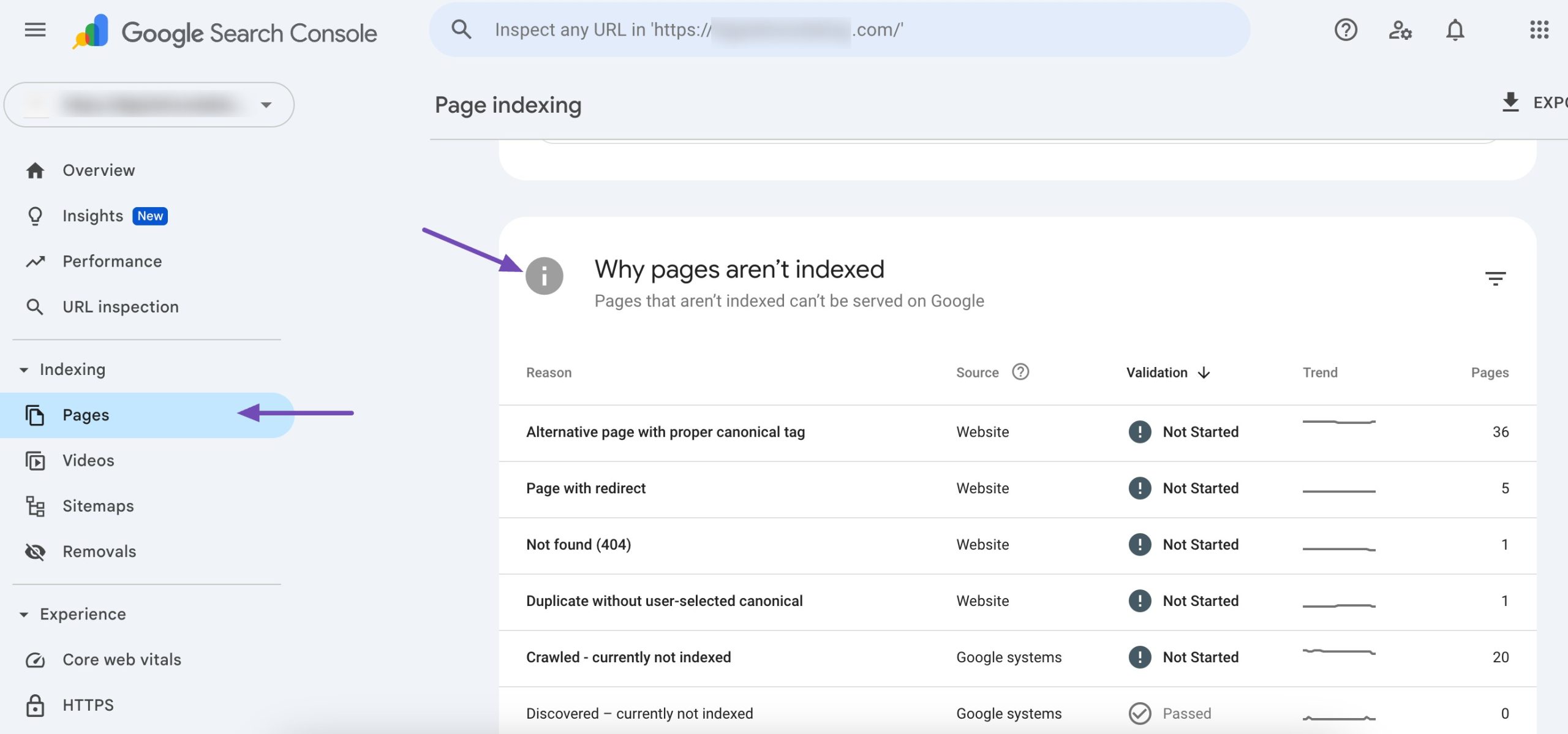Click Not Started alert icon for Page with redirect
This screenshot has height=734, width=1568.
pyautogui.click(x=1139, y=488)
